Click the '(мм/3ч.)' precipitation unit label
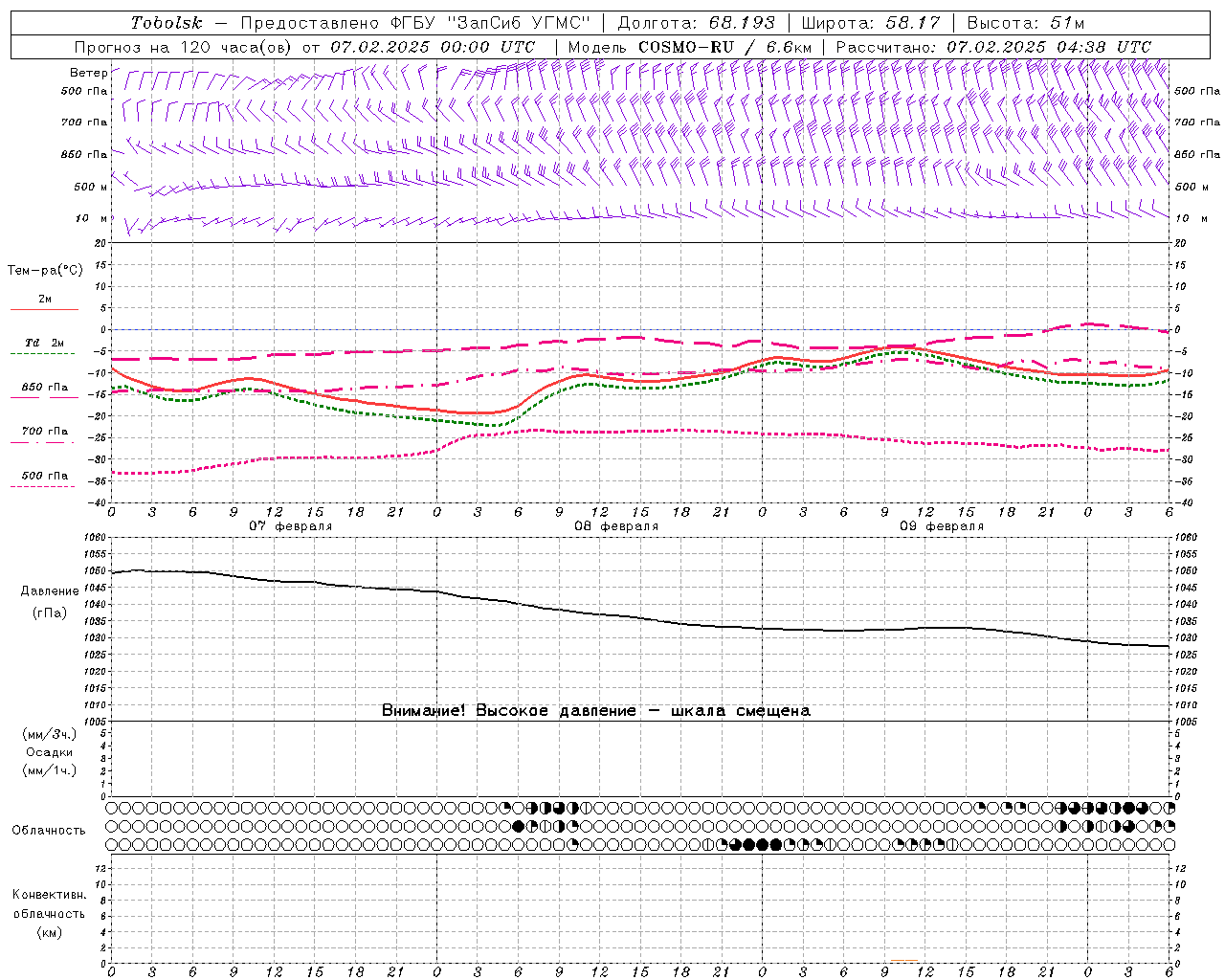This screenshot has height=980, width=1225. point(50,735)
